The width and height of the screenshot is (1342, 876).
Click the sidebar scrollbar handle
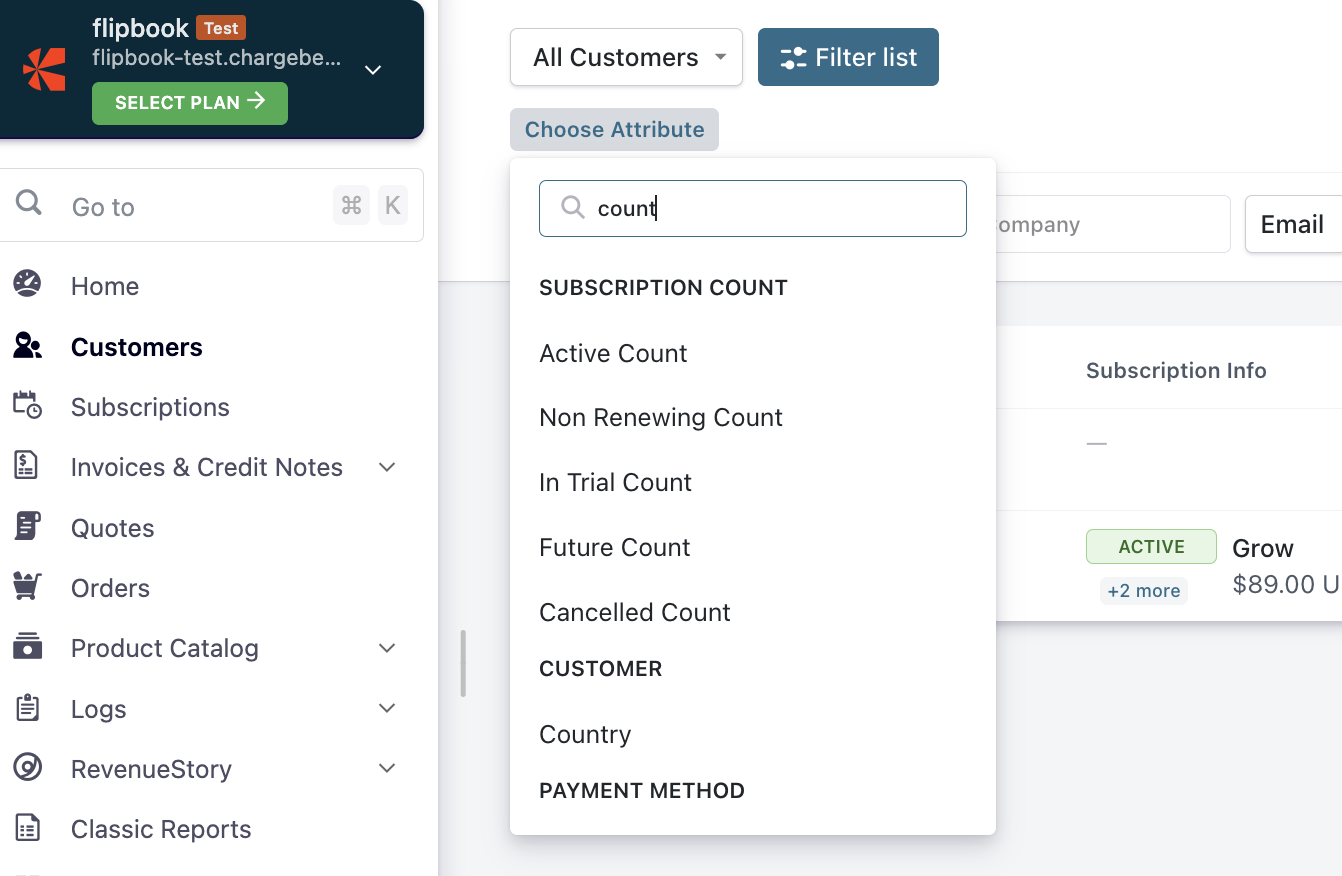463,663
